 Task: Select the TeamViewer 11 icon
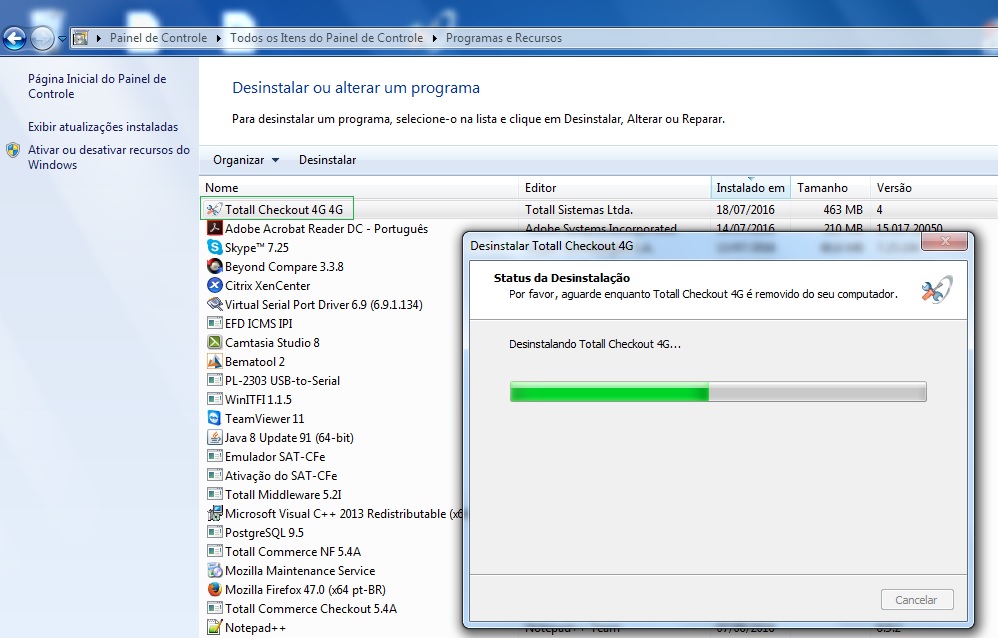pyautogui.click(x=214, y=418)
